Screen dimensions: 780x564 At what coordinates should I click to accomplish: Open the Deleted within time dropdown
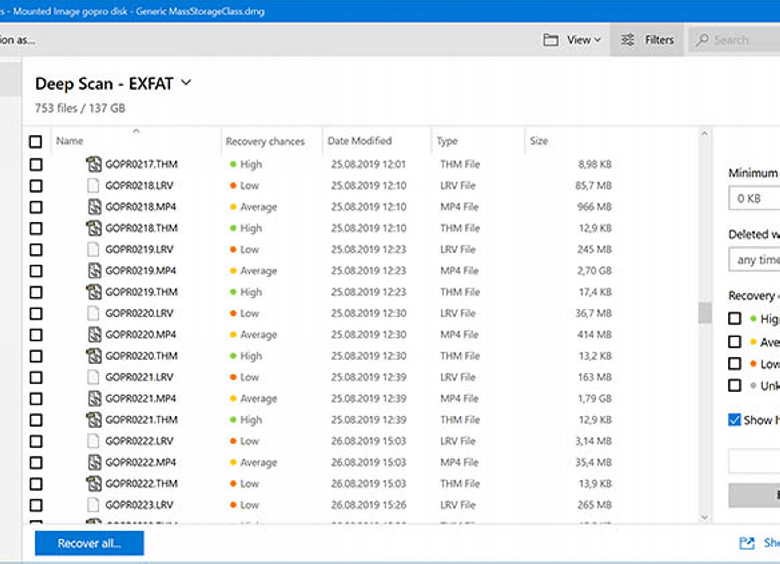[x=755, y=260]
